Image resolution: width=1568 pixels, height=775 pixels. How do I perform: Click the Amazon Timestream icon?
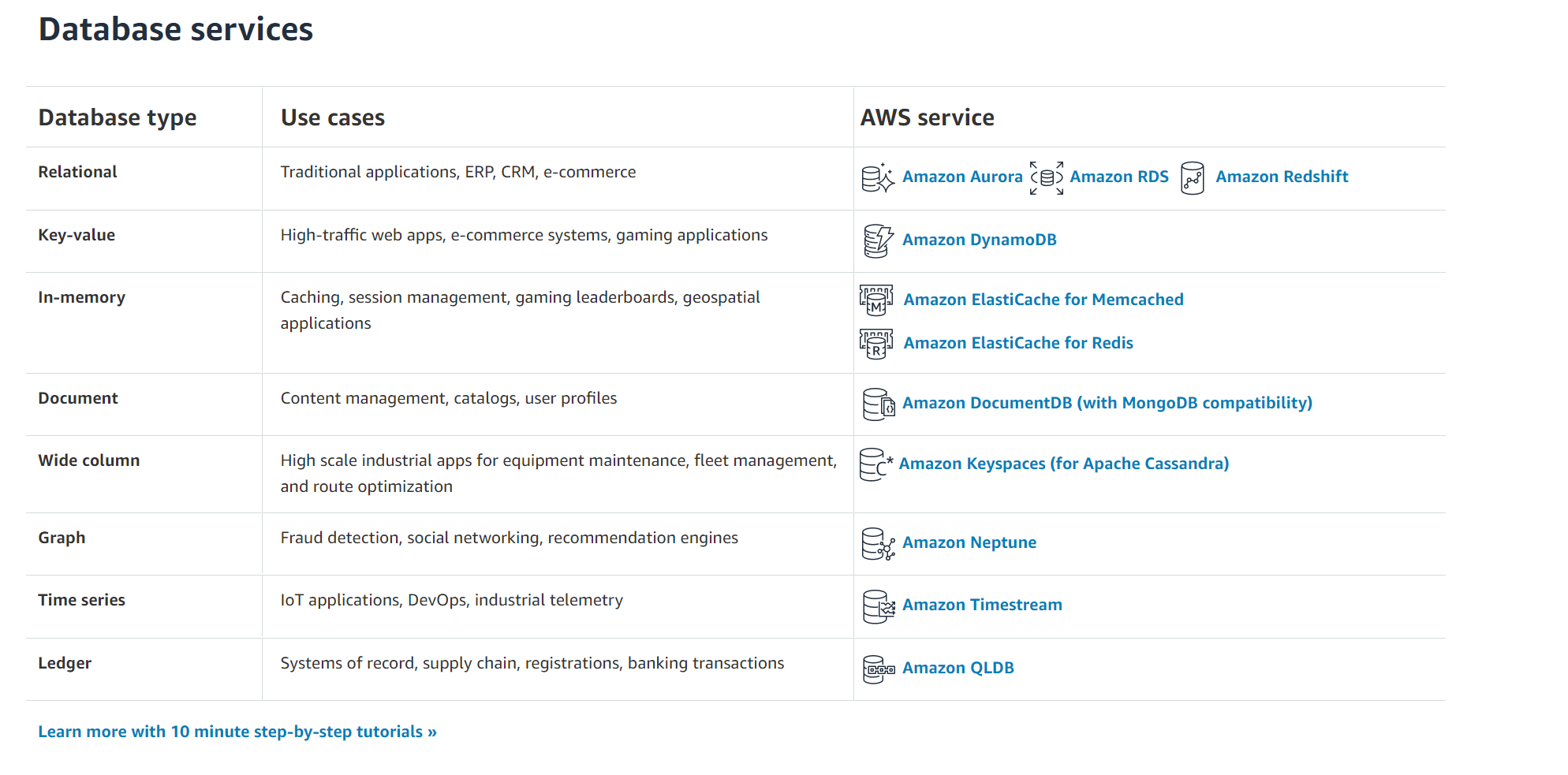point(878,605)
